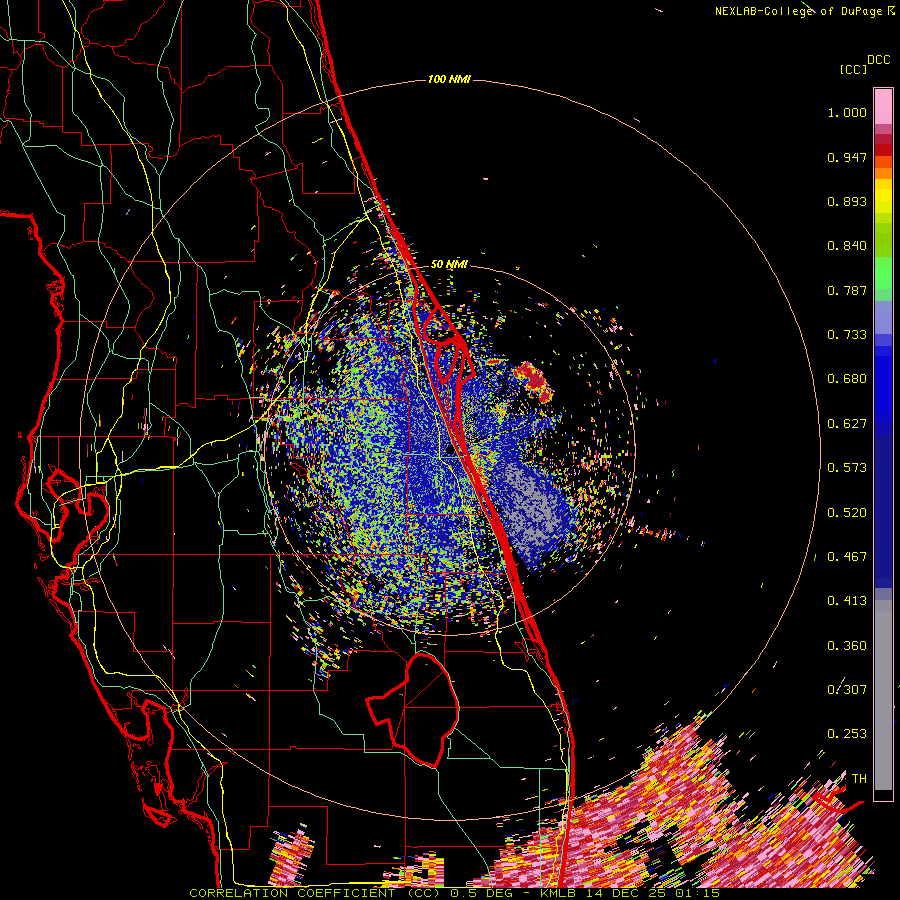Click the TH threshold label

(x=859, y=779)
